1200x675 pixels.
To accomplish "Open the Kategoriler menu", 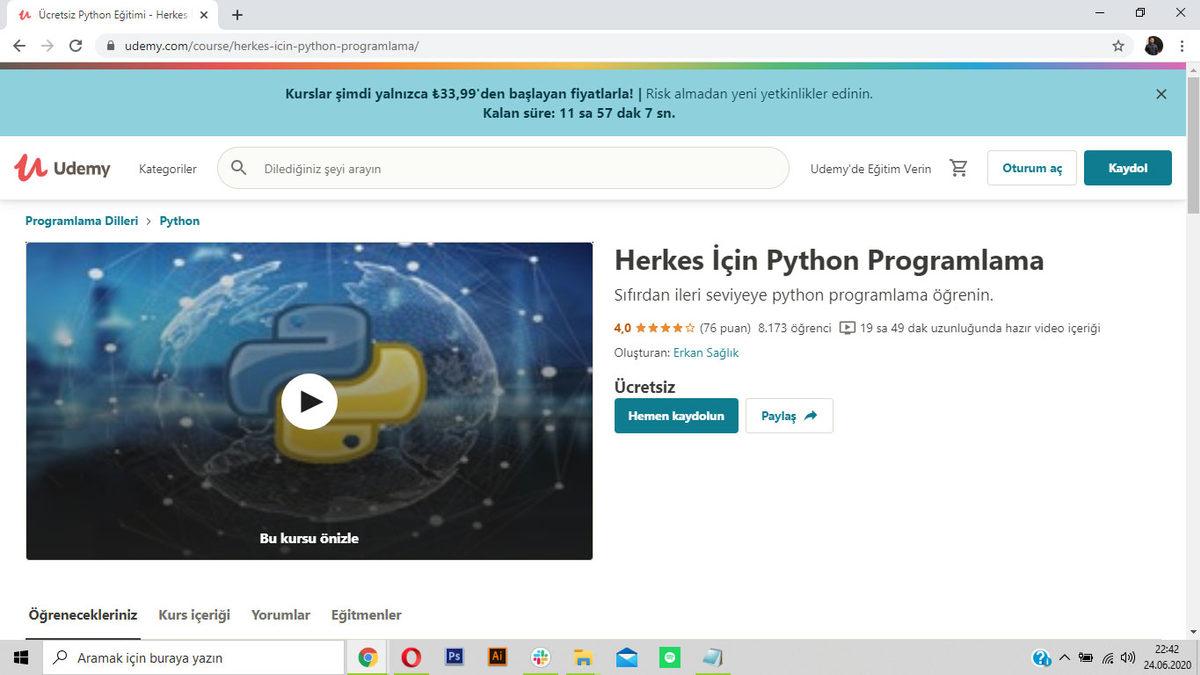I will pyautogui.click(x=168, y=169).
